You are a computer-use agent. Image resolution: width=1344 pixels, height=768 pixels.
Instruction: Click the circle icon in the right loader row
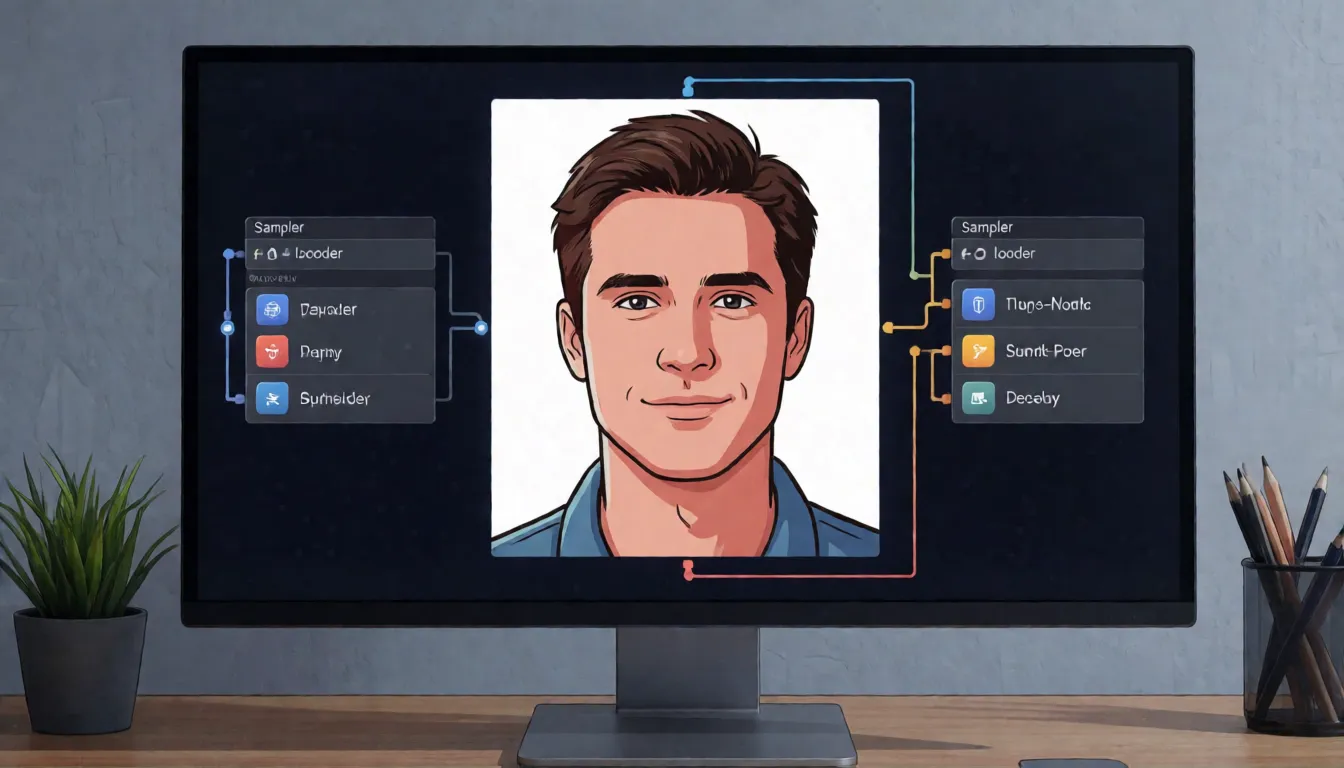(980, 254)
